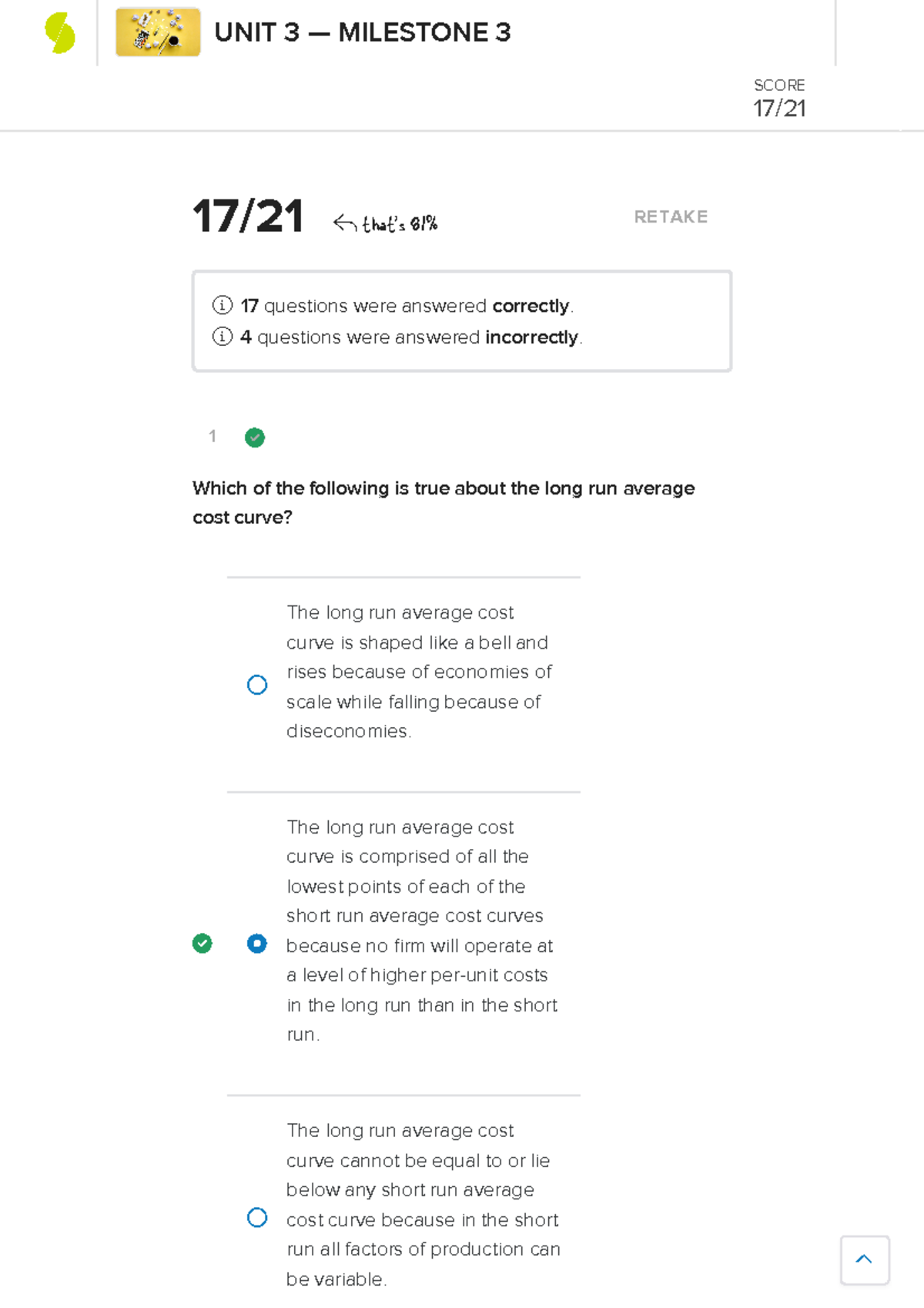Open the Unit 3 course thumbnail image
Screen dimensions: 924x1308
point(158,32)
